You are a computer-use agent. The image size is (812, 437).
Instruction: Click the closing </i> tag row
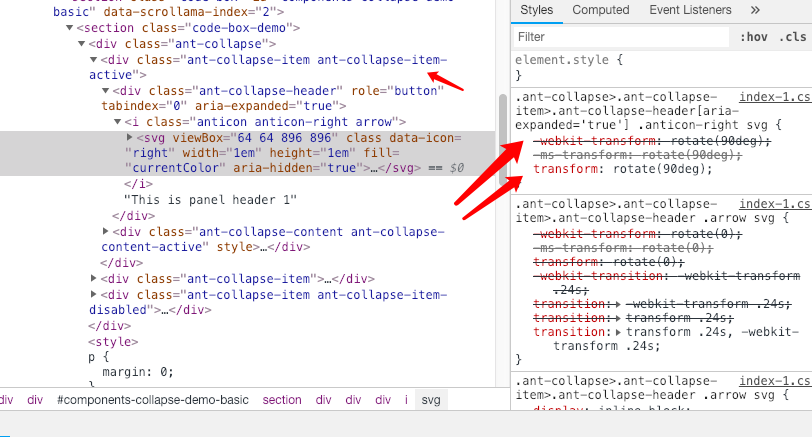point(138,184)
